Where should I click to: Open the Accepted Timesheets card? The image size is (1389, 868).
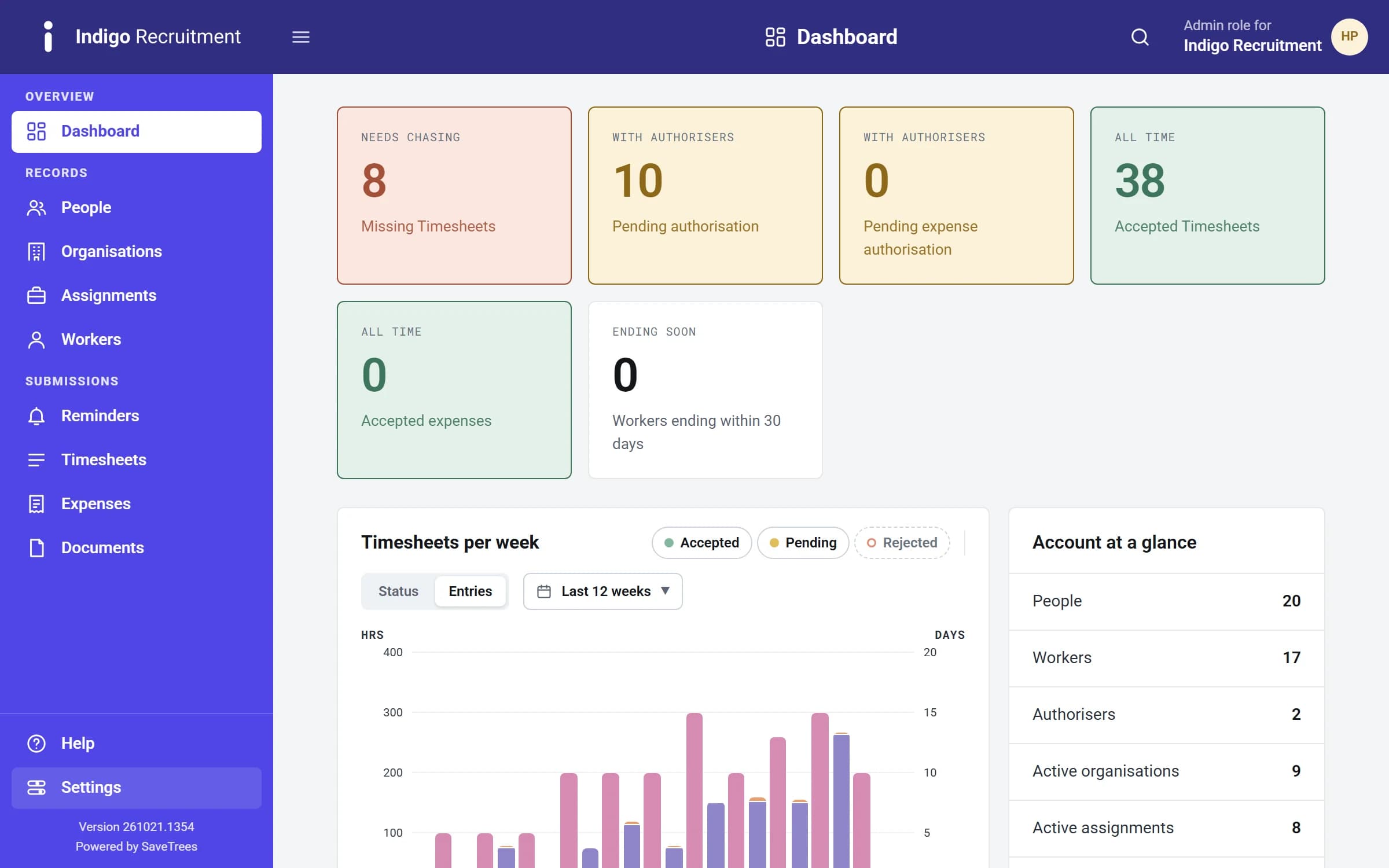1208,196
